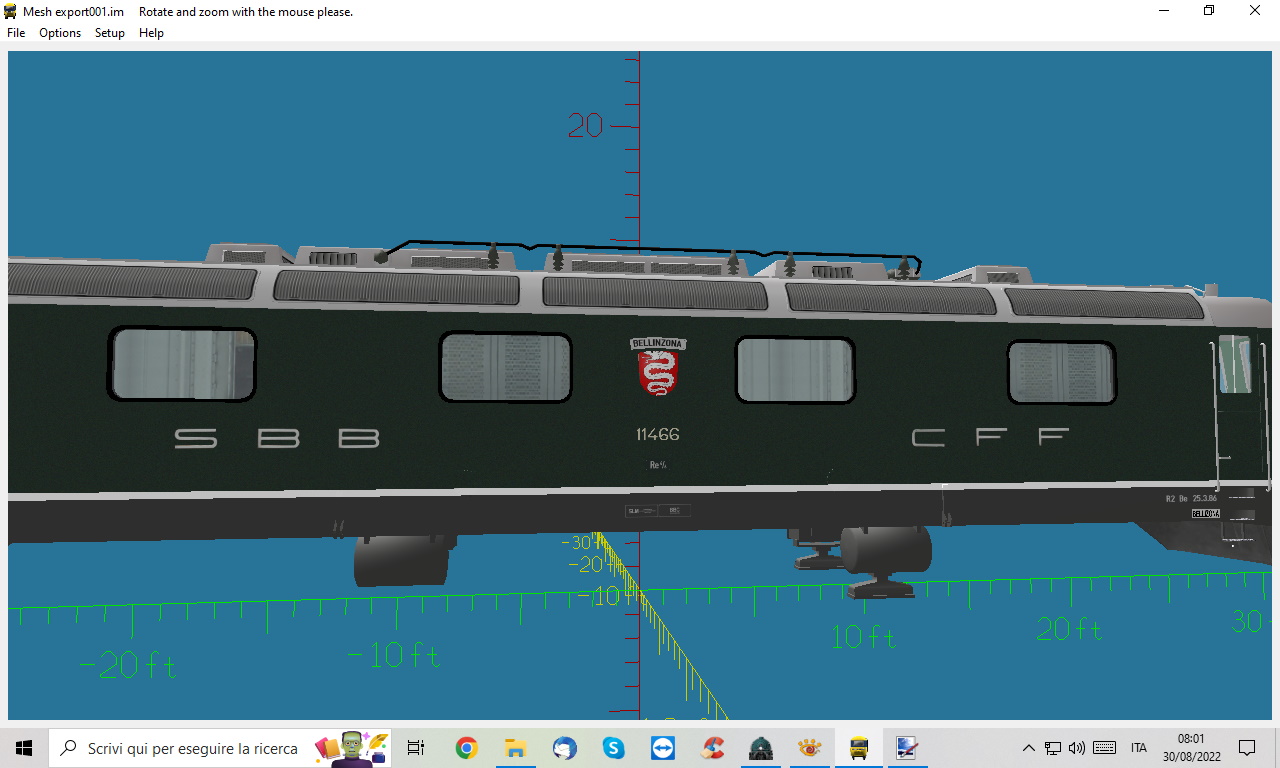
Task: Open the touch keyboard tray icon
Action: pyautogui.click(x=1105, y=748)
